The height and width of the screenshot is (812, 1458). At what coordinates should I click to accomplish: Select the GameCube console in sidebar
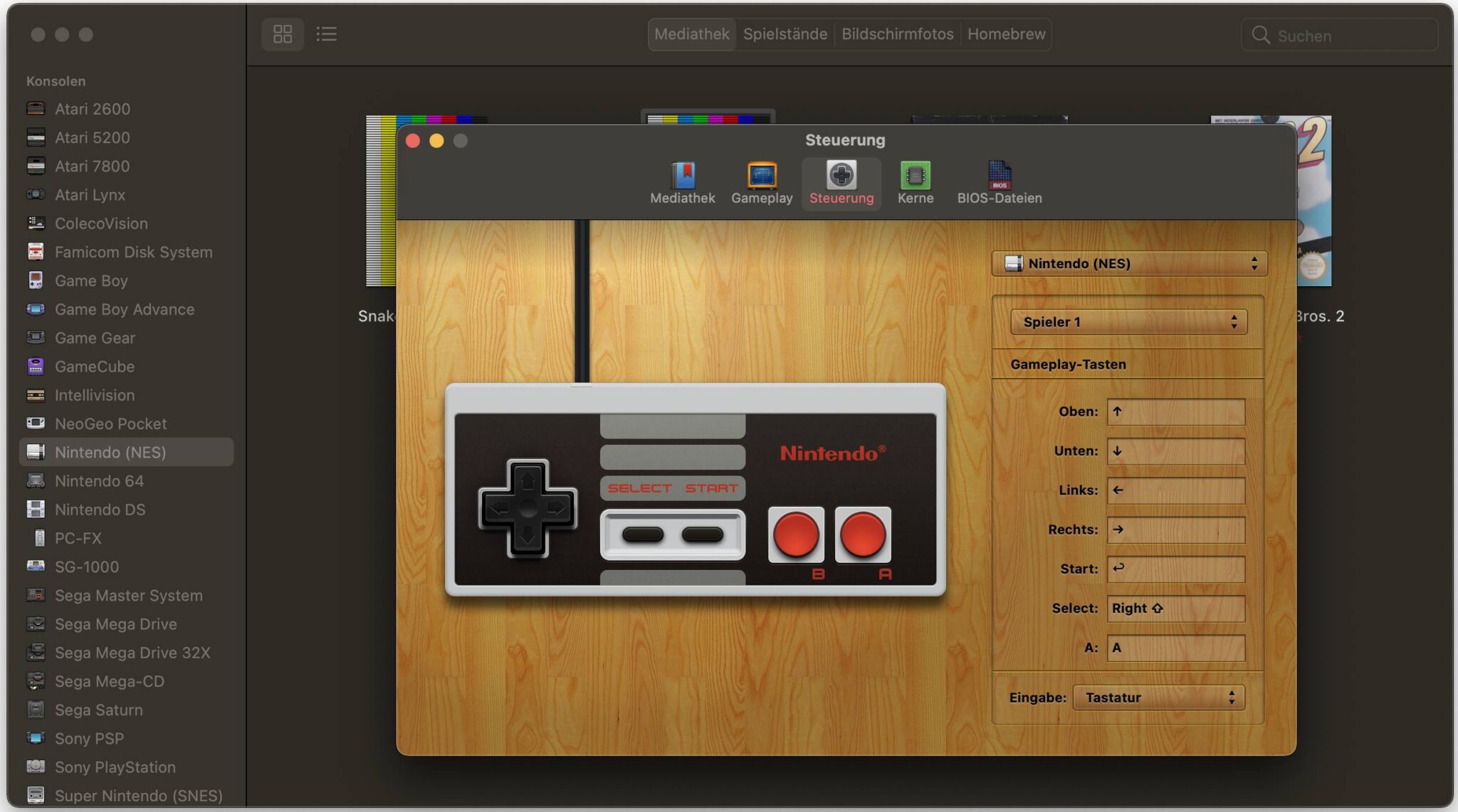95,367
